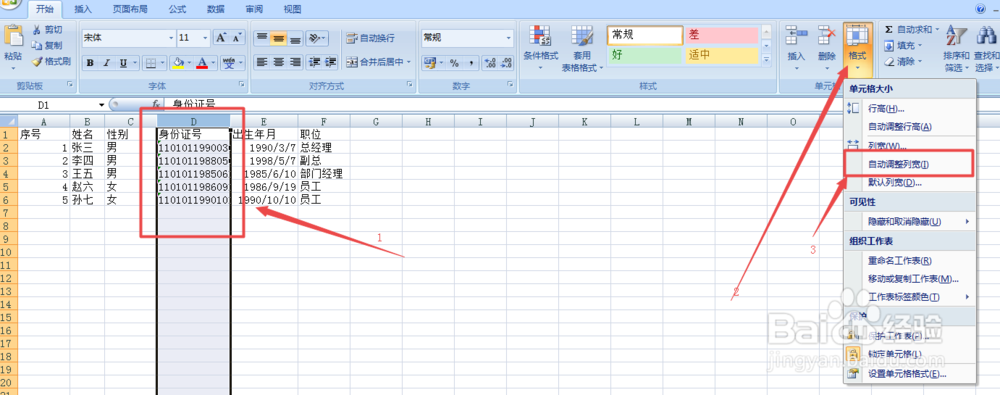Switch to the 页面布局 ribbon tab

point(130,9)
